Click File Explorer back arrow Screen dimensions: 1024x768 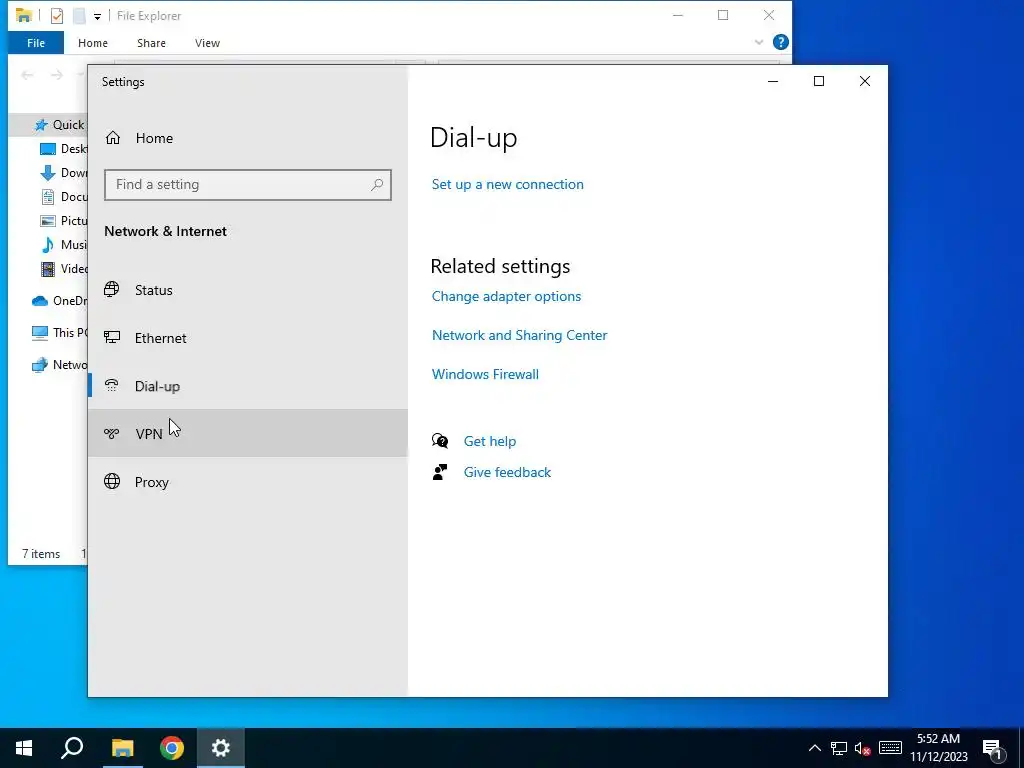[27, 75]
